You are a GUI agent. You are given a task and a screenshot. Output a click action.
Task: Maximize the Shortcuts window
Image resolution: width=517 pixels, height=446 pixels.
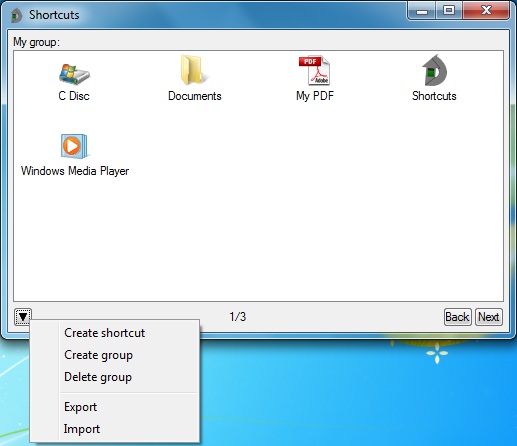(449, 11)
